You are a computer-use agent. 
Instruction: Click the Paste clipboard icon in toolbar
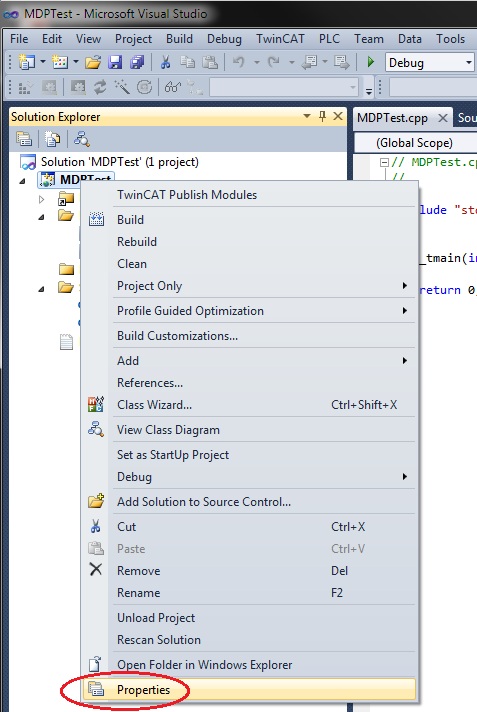210,62
